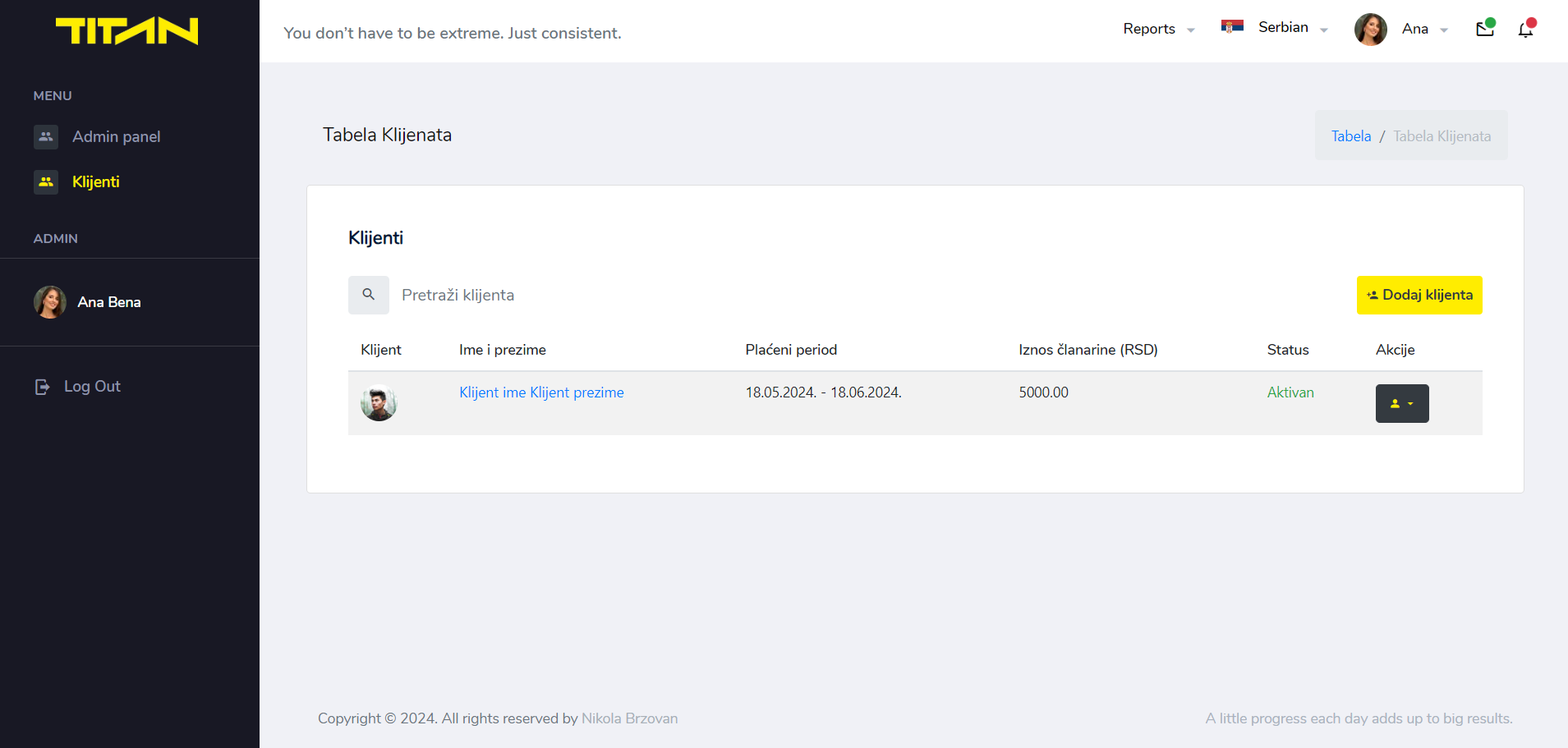The width and height of the screenshot is (1568, 748).
Task: Click the Klijenti sidebar icon
Action: (46, 182)
